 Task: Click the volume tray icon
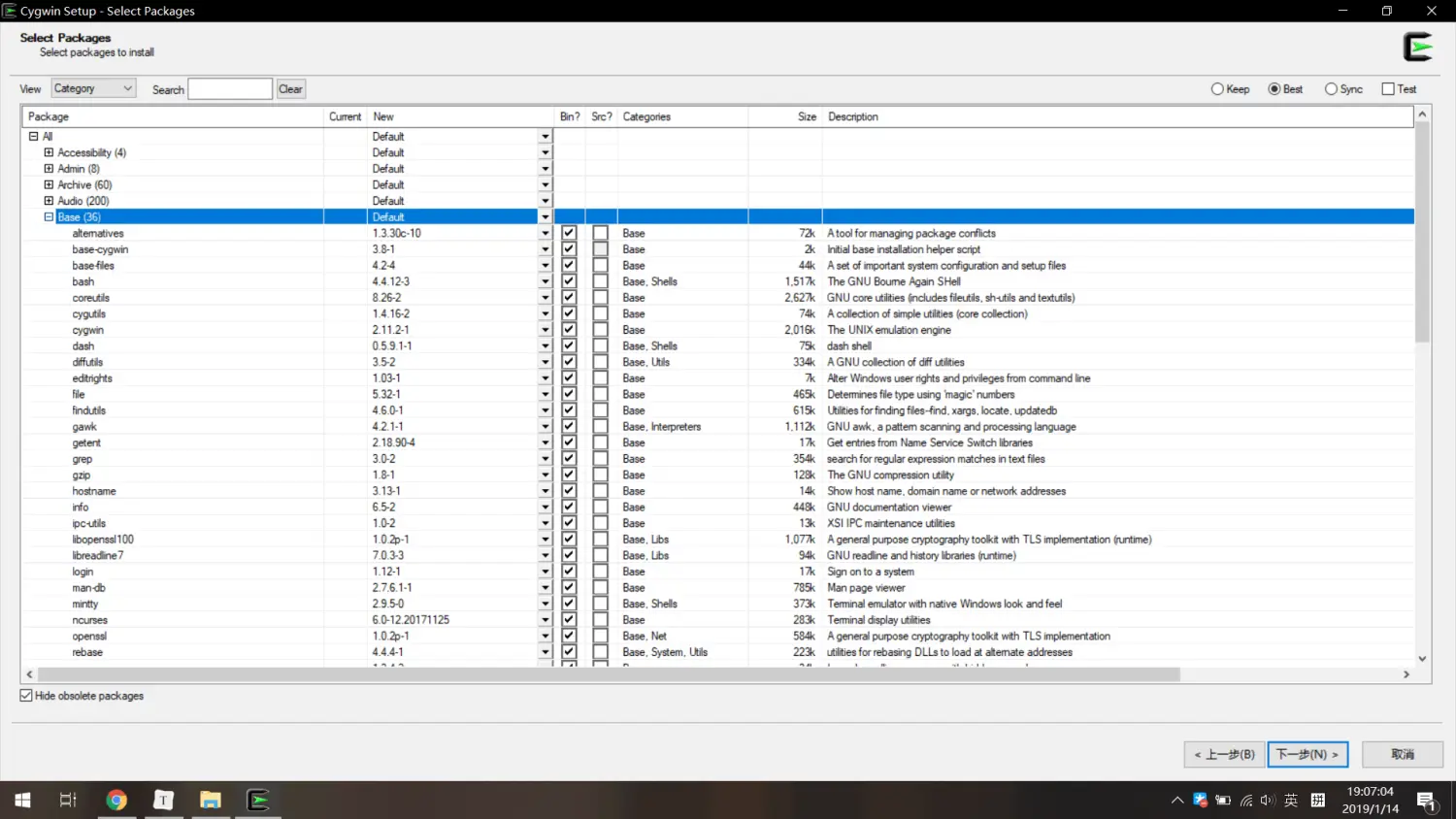click(1268, 801)
